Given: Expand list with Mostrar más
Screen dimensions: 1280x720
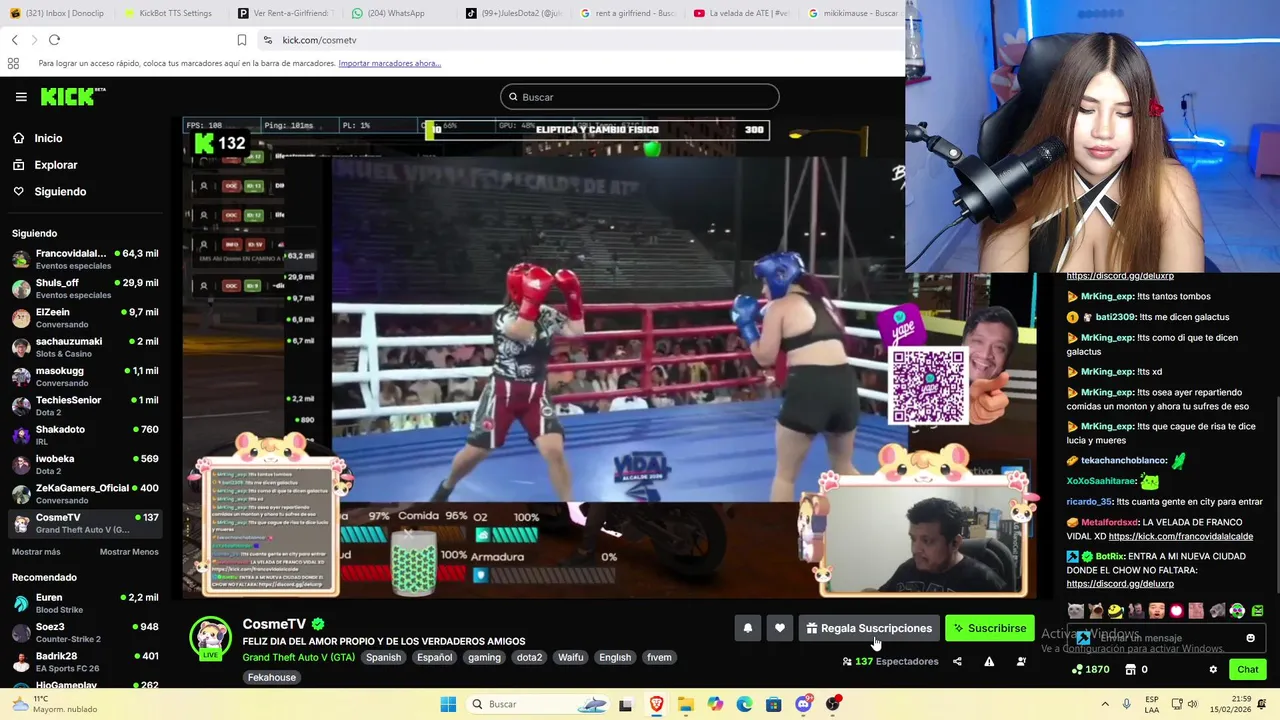Looking at the screenshot, I should [36, 552].
